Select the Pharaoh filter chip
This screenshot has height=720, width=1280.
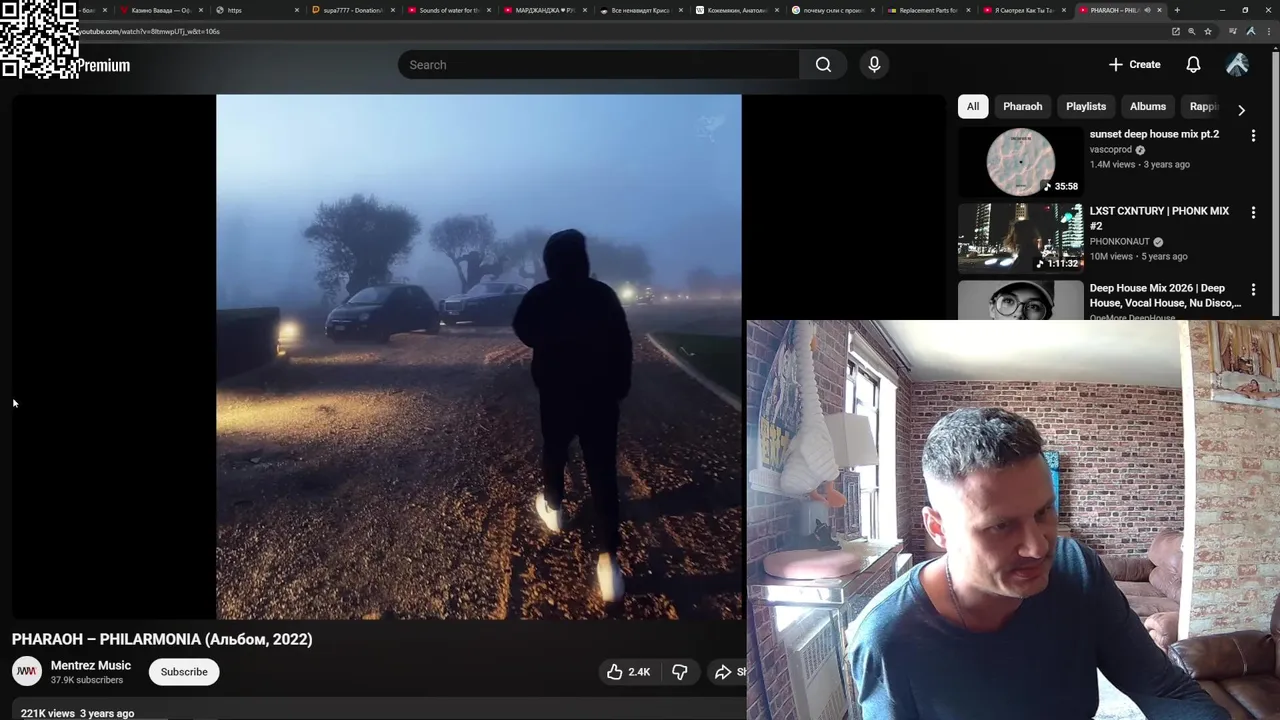point(1022,107)
